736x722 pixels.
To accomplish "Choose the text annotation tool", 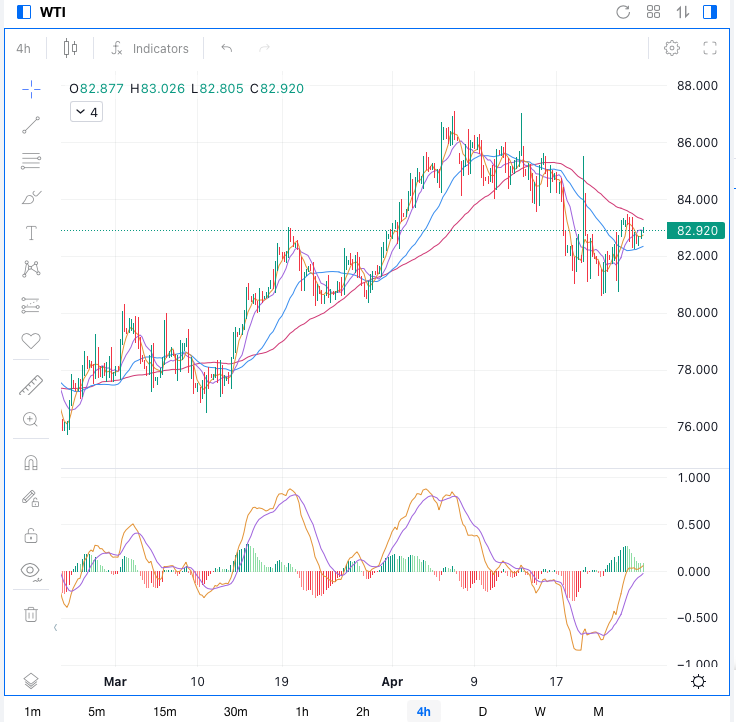I will [31, 233].
